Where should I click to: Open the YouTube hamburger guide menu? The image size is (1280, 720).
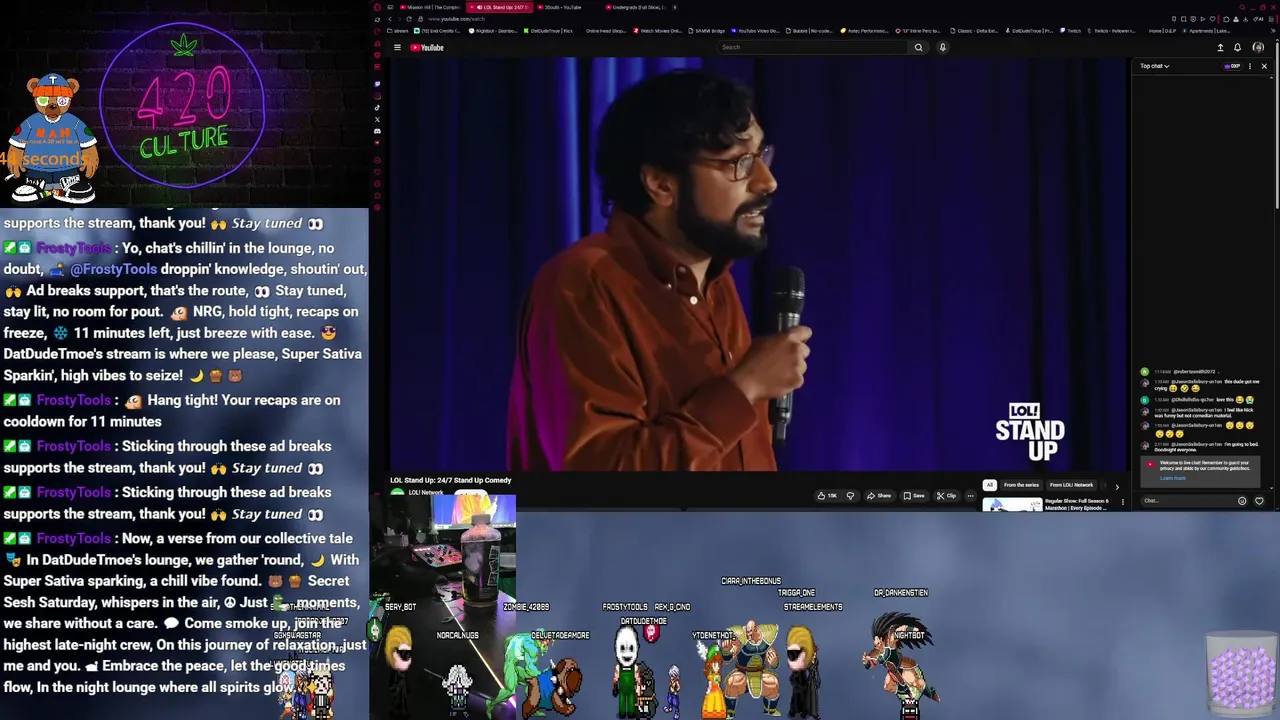coord(397,47)
